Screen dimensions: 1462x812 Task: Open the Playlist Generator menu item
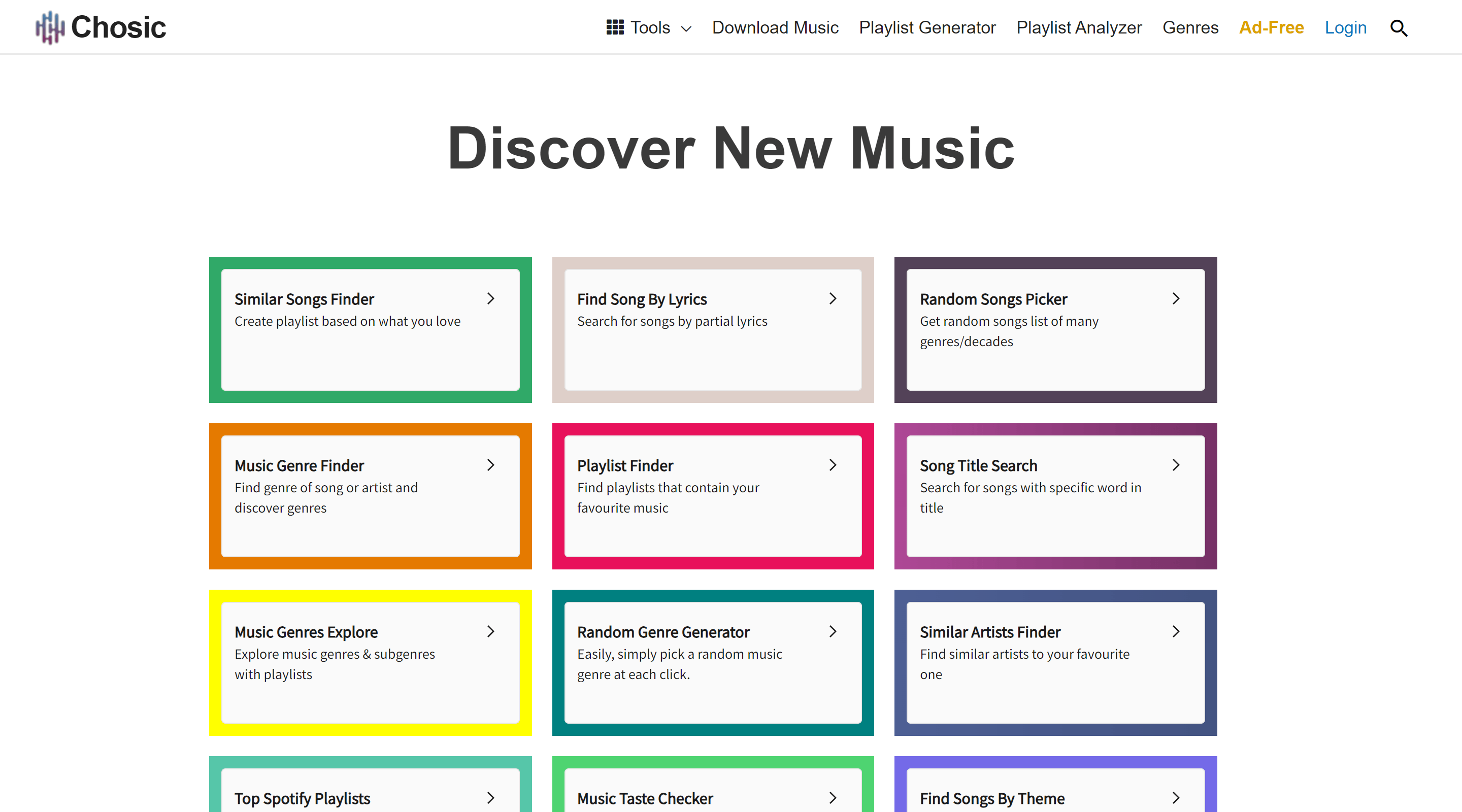(x=927, y=27)
